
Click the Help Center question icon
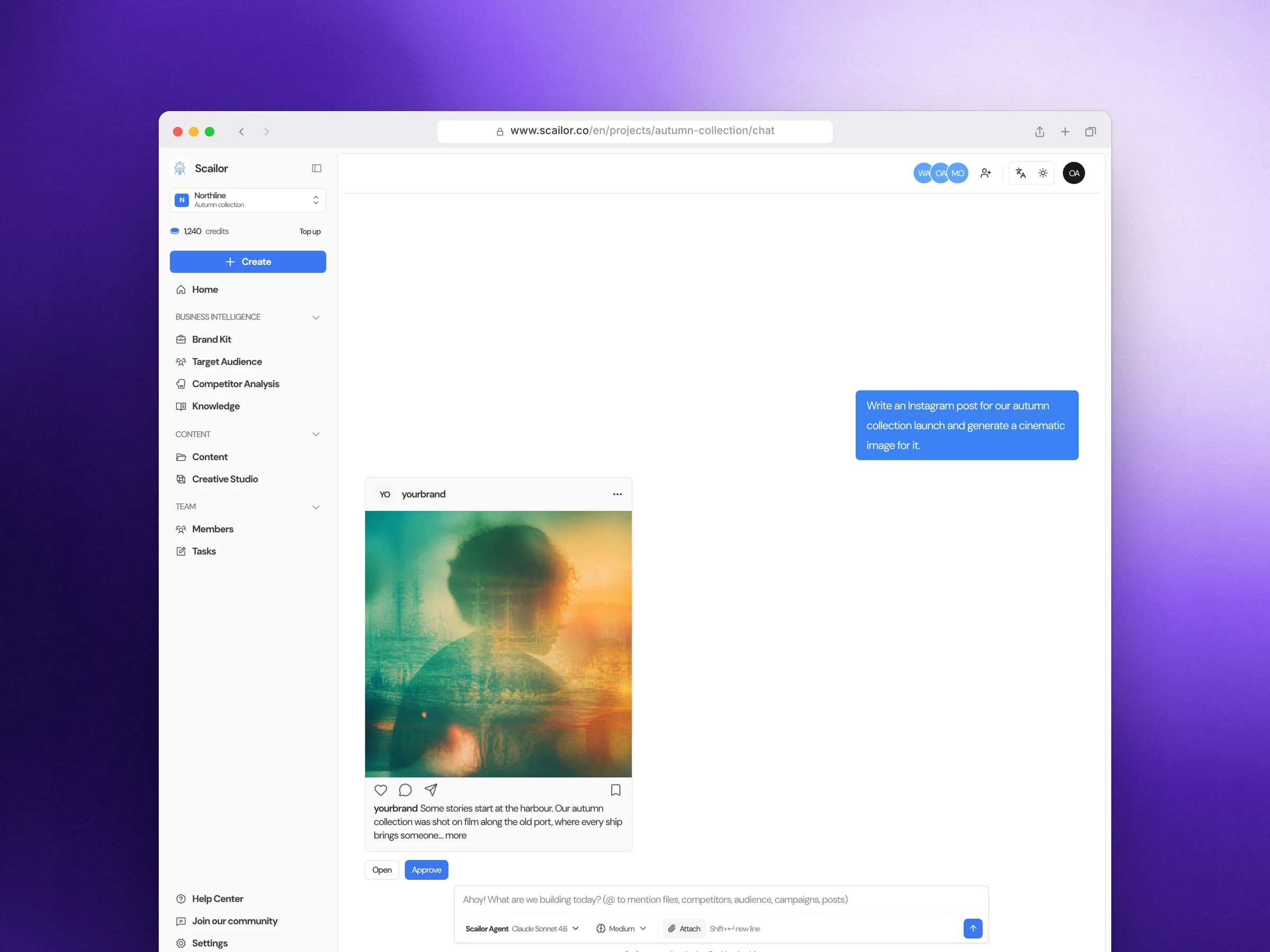pyautogui.click(x=181, y=899)
